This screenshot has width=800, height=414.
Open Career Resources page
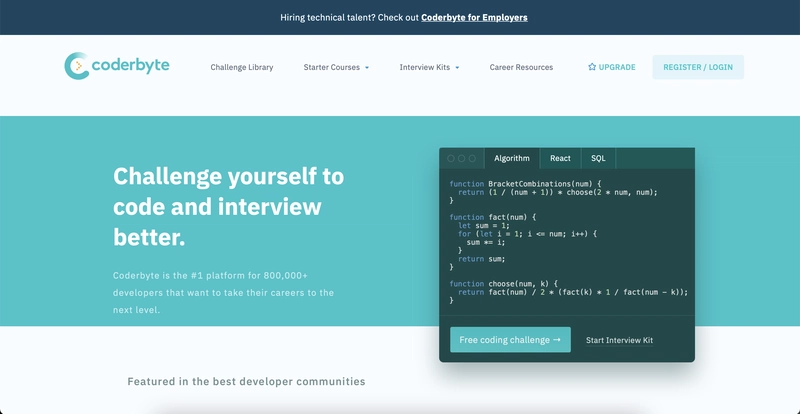click(521, 67)
